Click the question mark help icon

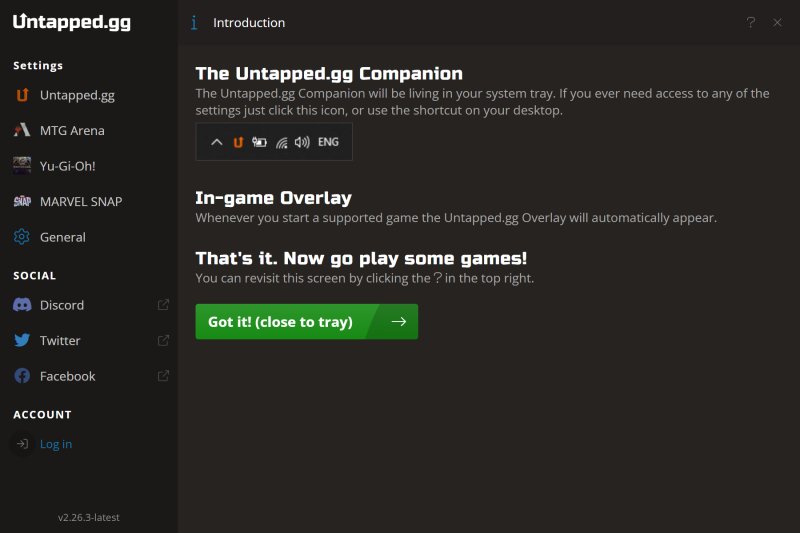[x=751, y=22]
